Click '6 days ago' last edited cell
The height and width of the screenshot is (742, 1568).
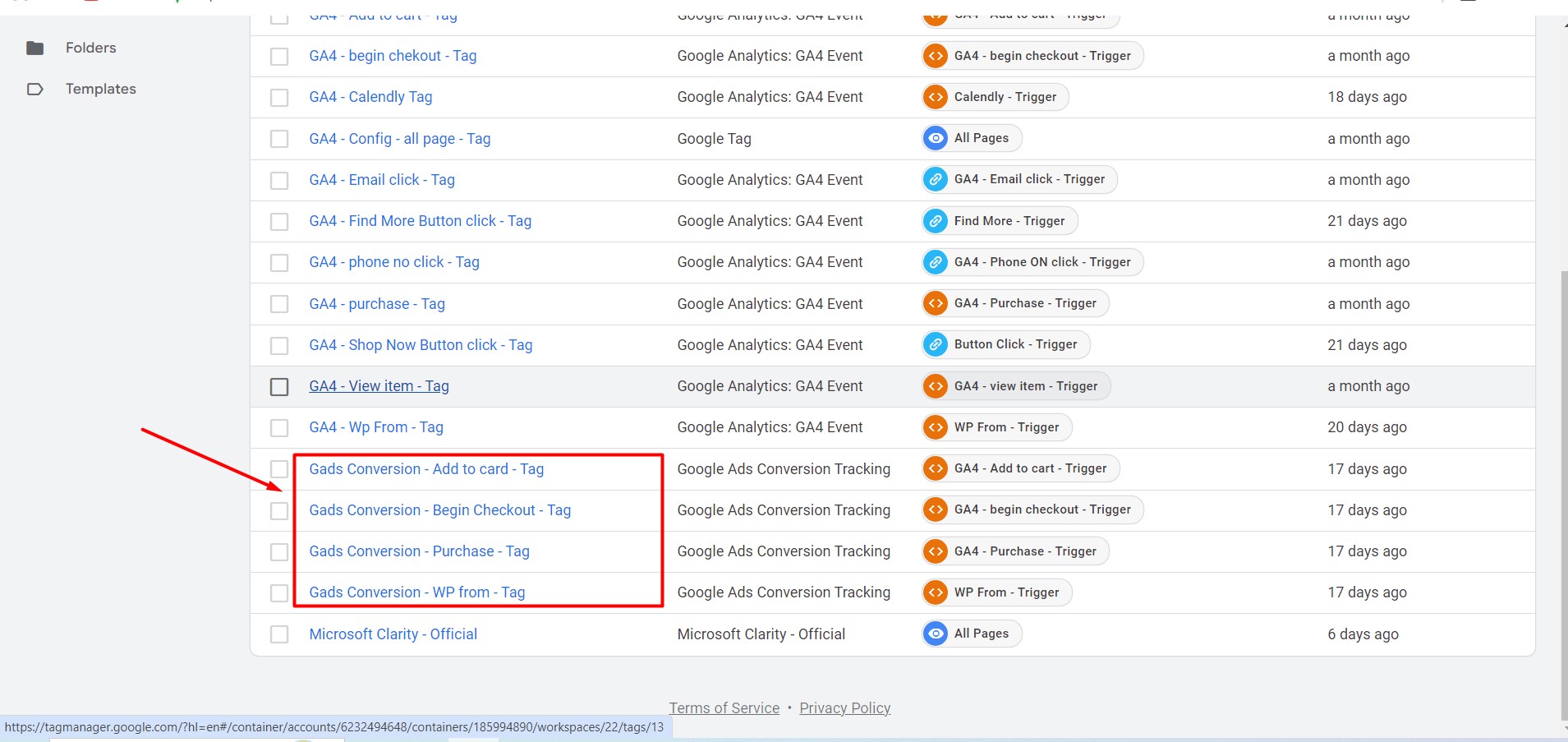1363,634
